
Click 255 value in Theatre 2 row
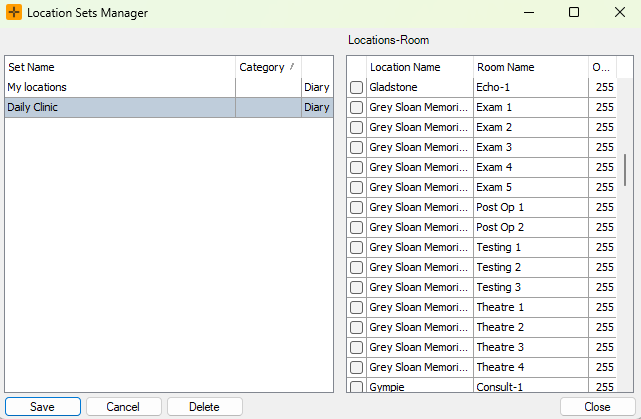(605, 327)
